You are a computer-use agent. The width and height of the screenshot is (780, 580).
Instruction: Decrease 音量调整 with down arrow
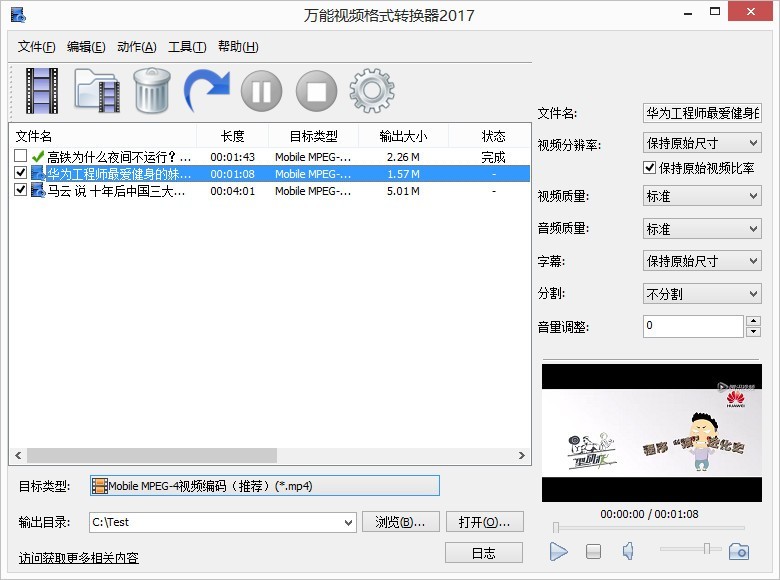[754, 332]
